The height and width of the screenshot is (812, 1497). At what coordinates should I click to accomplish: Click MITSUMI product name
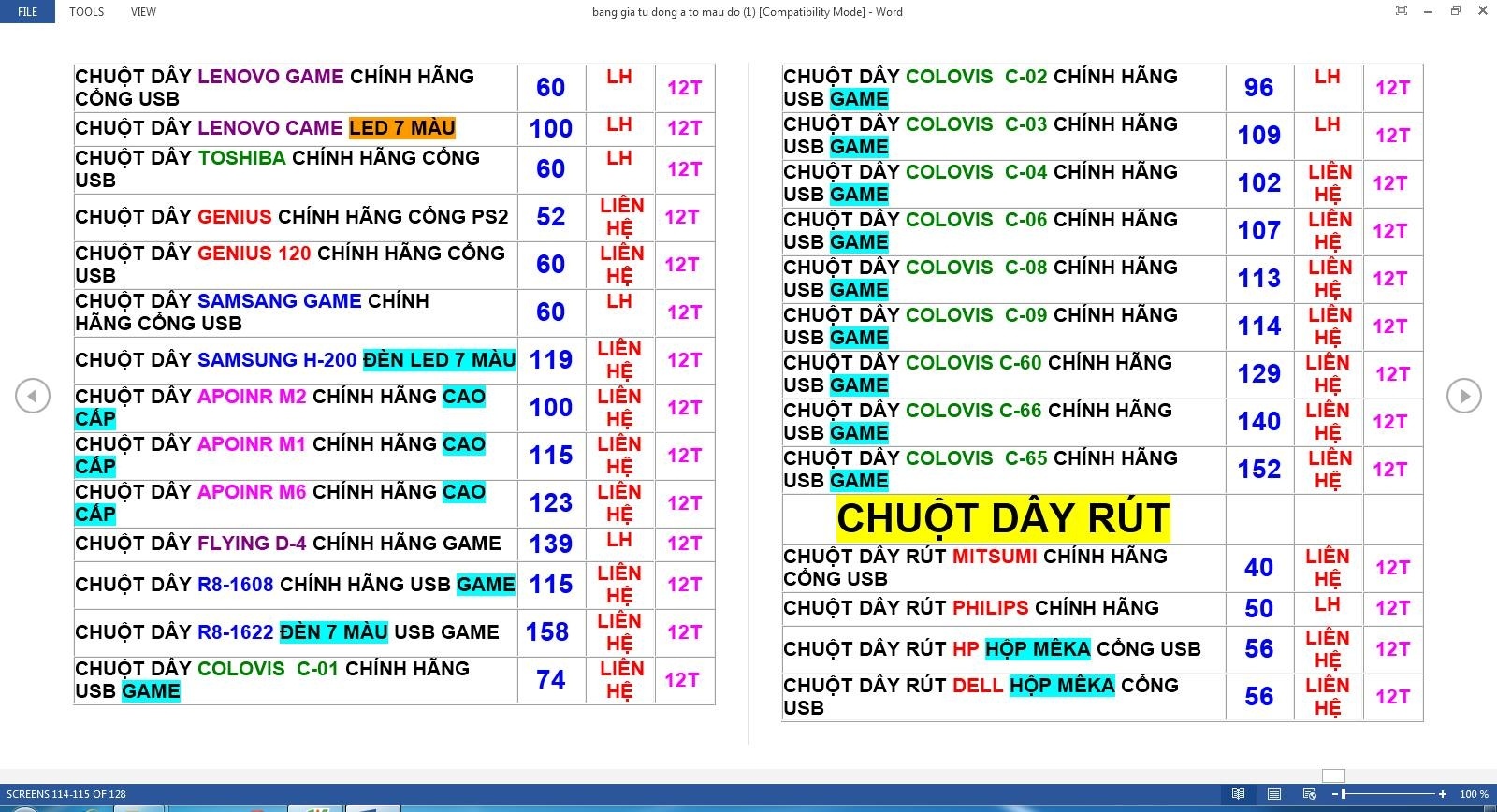995,557
